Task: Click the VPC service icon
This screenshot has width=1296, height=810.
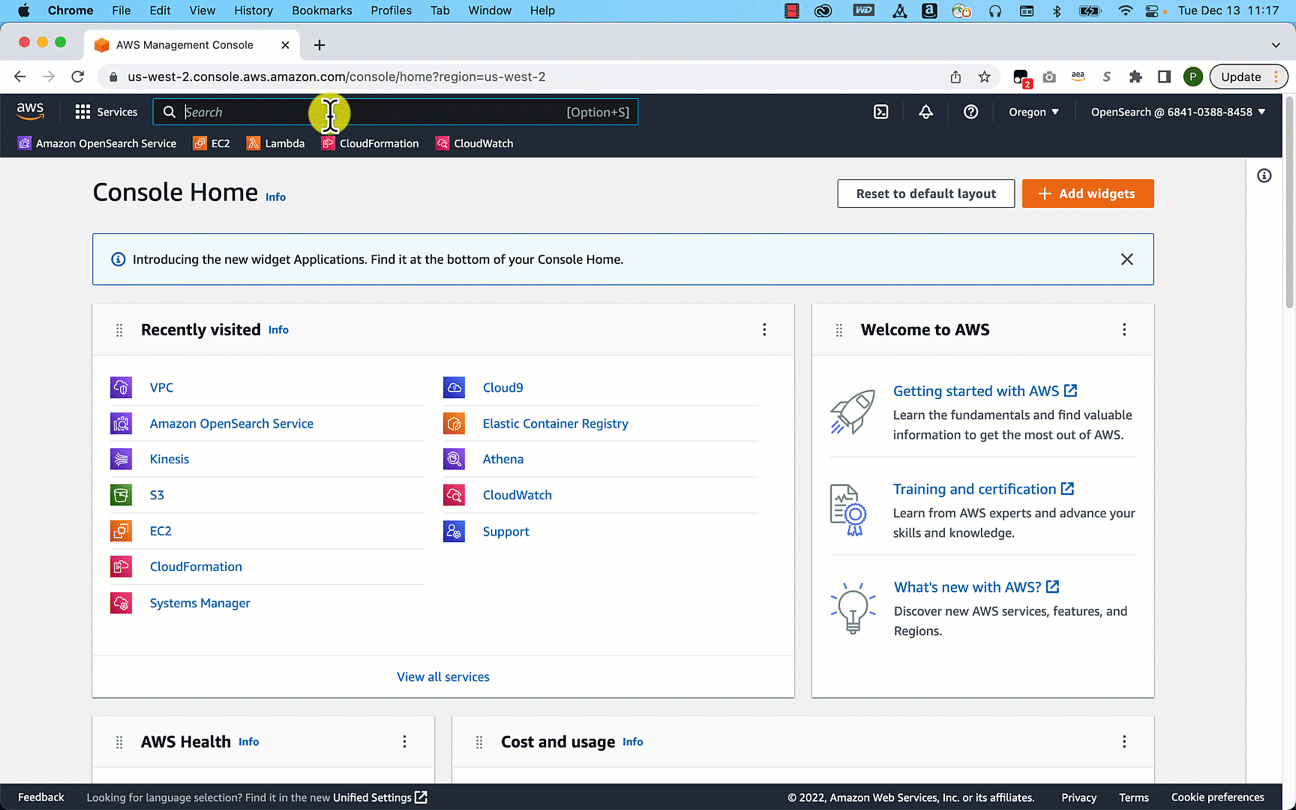Action: (x=121, y=387)
